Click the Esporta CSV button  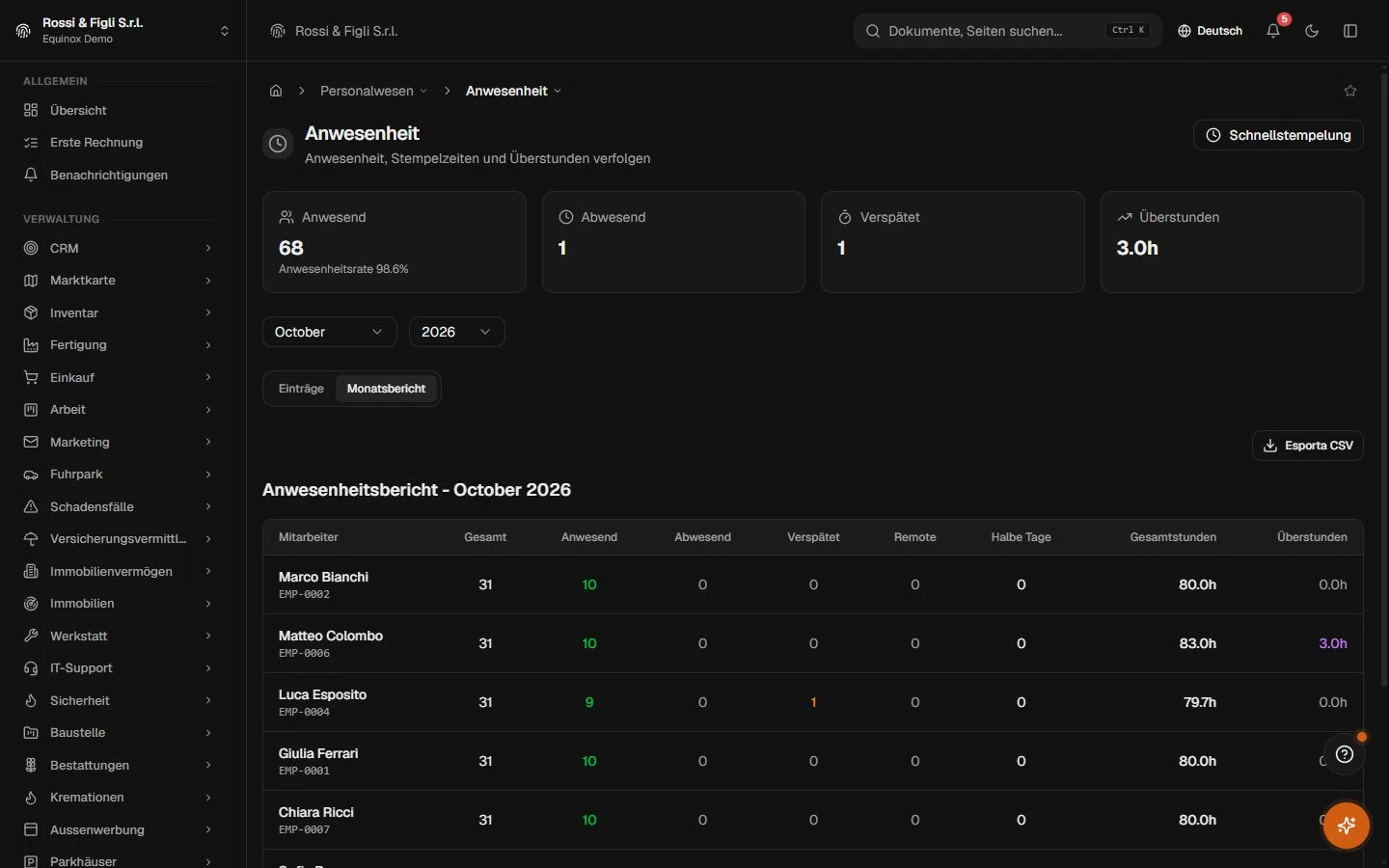point(1308,446)
